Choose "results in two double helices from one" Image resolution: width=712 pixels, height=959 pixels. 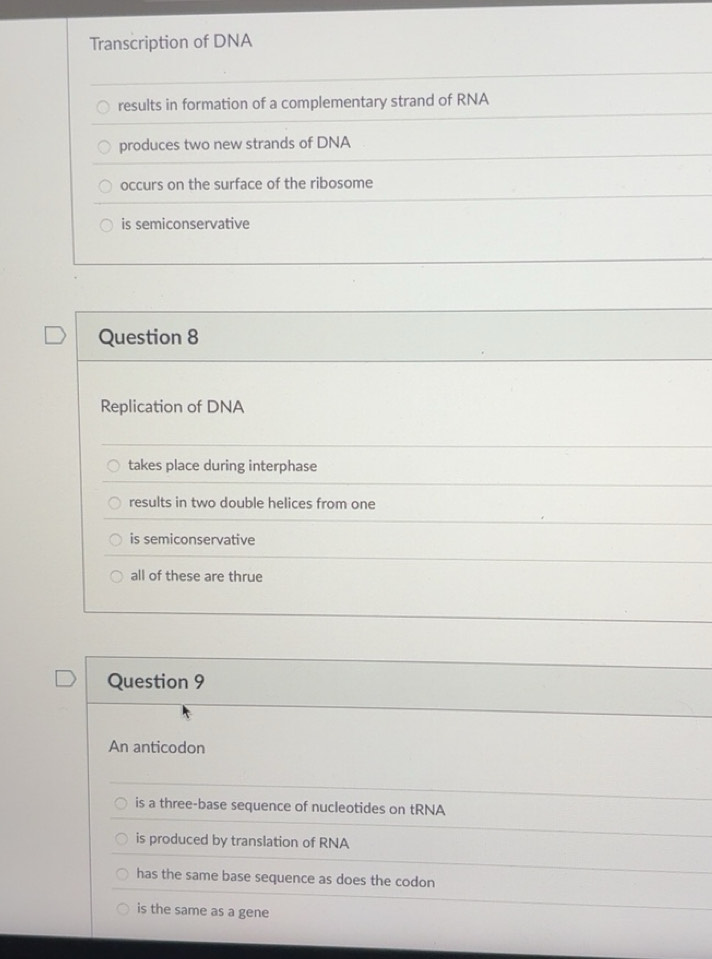click(x=115, y=504)
